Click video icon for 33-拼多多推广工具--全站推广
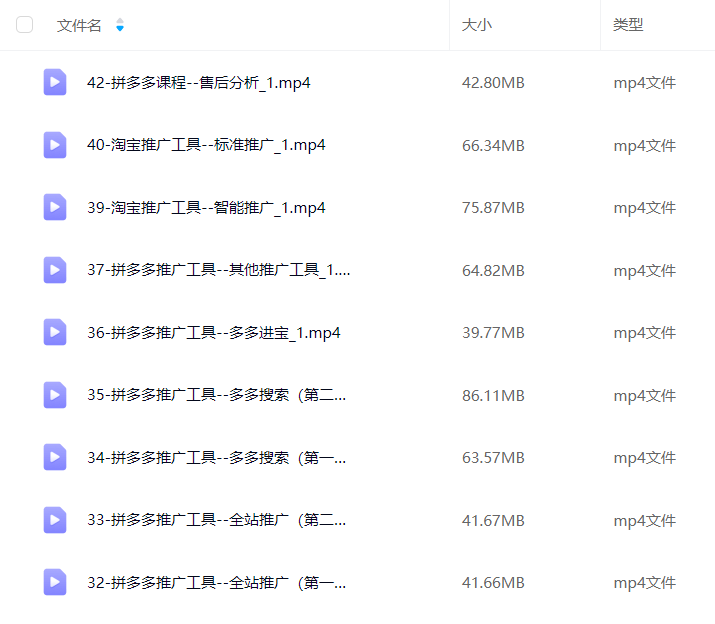715x624 pixels. click(x=55, y=520)
